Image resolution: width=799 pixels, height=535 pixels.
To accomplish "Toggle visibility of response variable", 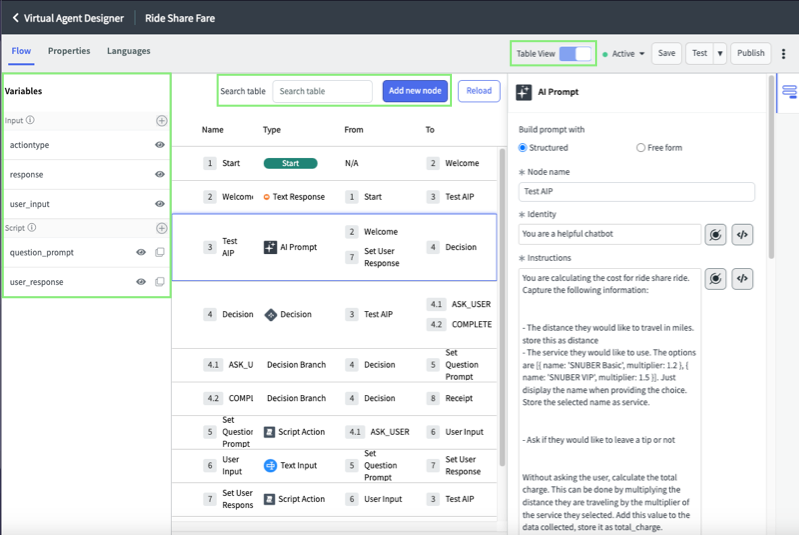I will click(x=160, y=174).
